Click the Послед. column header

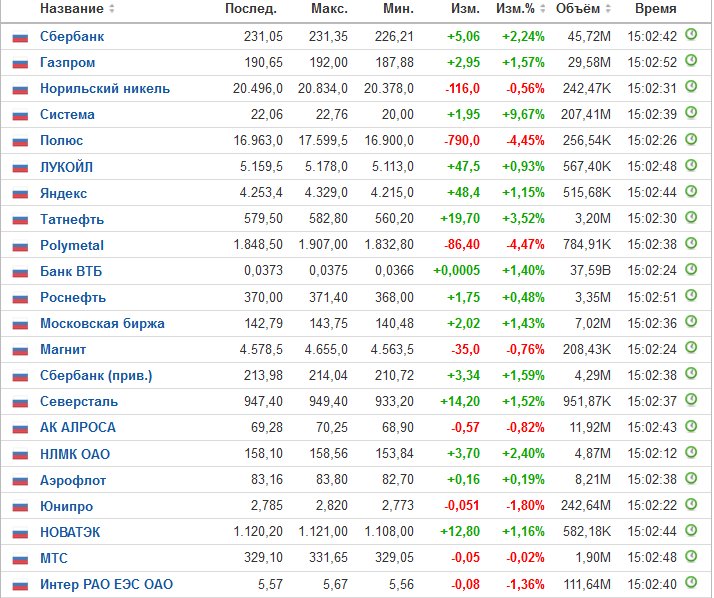point(251,9)
